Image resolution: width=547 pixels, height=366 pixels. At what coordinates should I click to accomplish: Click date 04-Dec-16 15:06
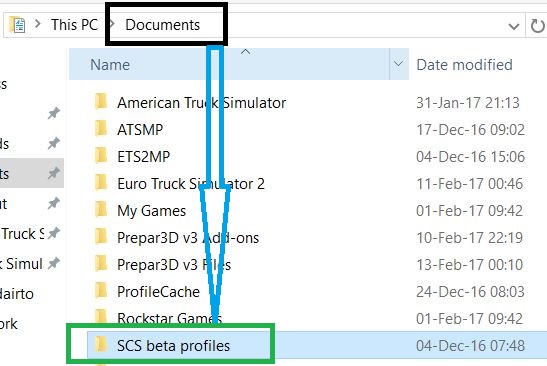click(470, 157)
